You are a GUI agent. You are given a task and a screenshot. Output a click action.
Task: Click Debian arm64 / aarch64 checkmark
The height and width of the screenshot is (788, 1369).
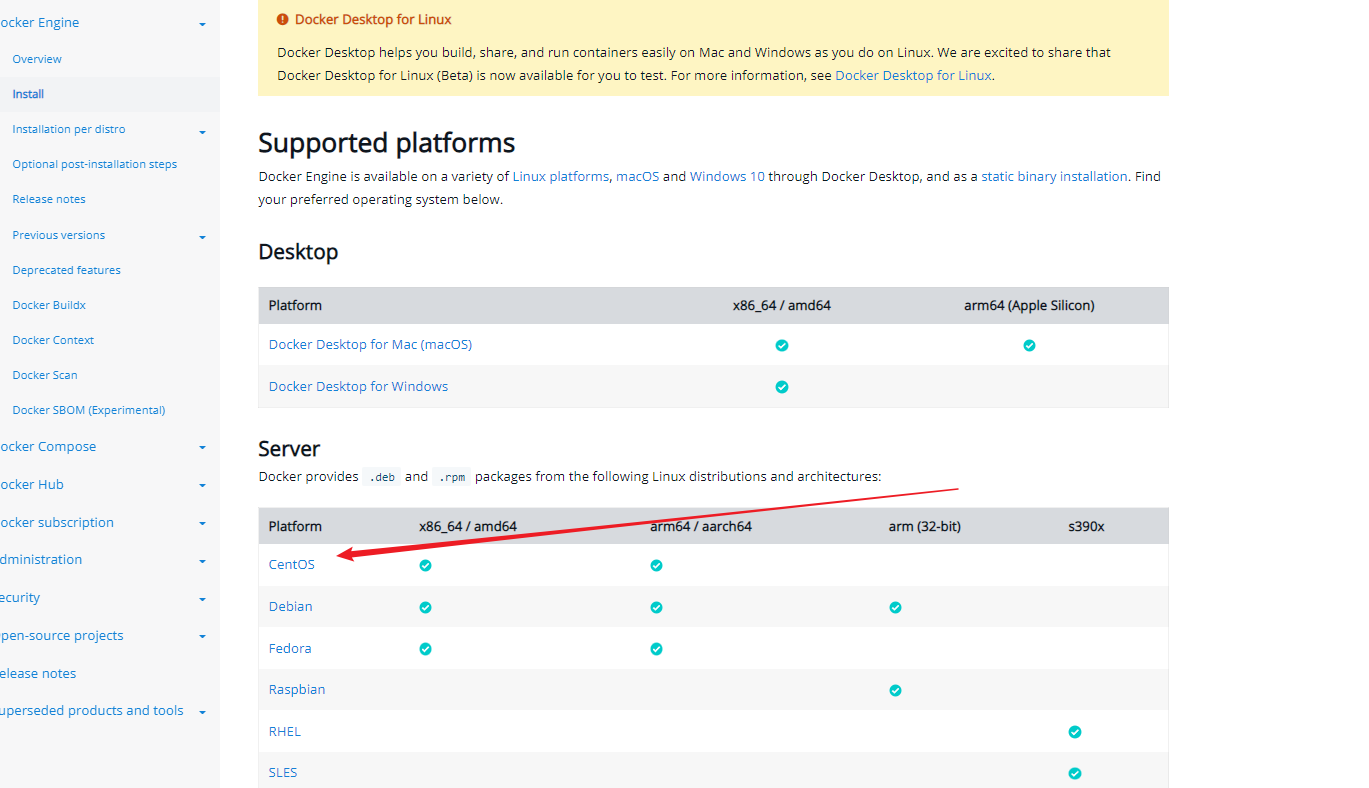pos(656,607)
